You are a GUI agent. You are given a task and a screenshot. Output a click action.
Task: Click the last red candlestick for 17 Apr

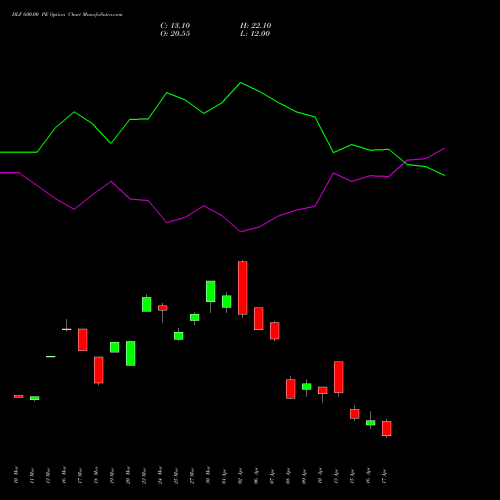pos(387,428)
